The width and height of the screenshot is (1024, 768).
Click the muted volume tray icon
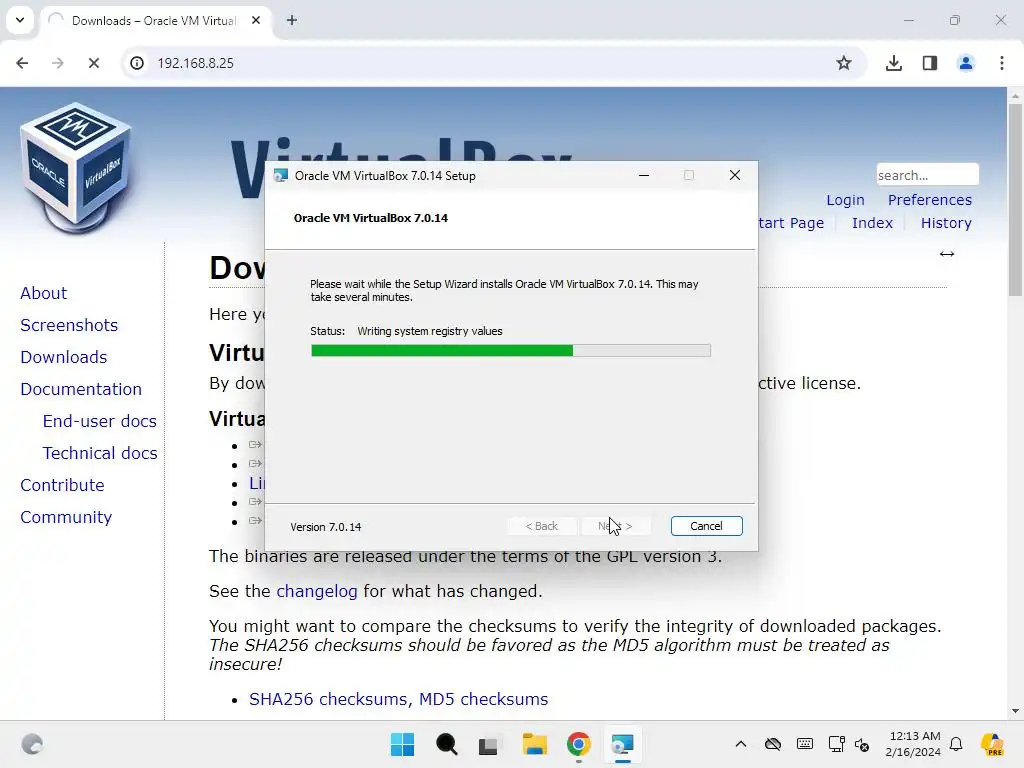click(862, 745)
